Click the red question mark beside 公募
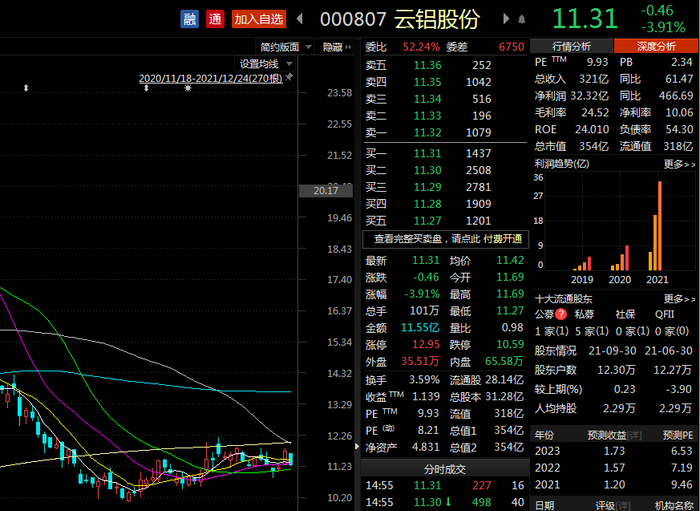 561,314
